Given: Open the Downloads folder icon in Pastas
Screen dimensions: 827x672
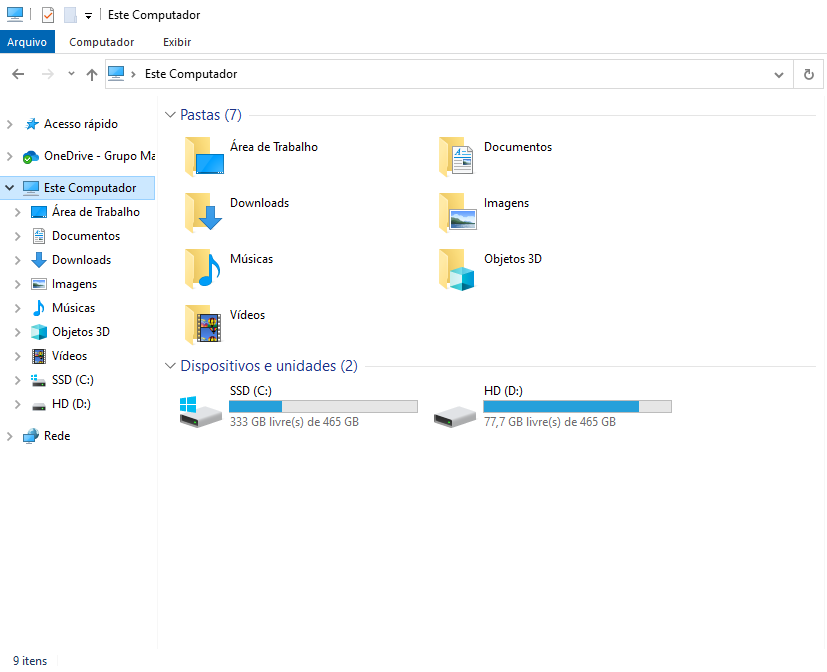Looking at the screenshot, I should pyautogui.click(x=204, y=212).
